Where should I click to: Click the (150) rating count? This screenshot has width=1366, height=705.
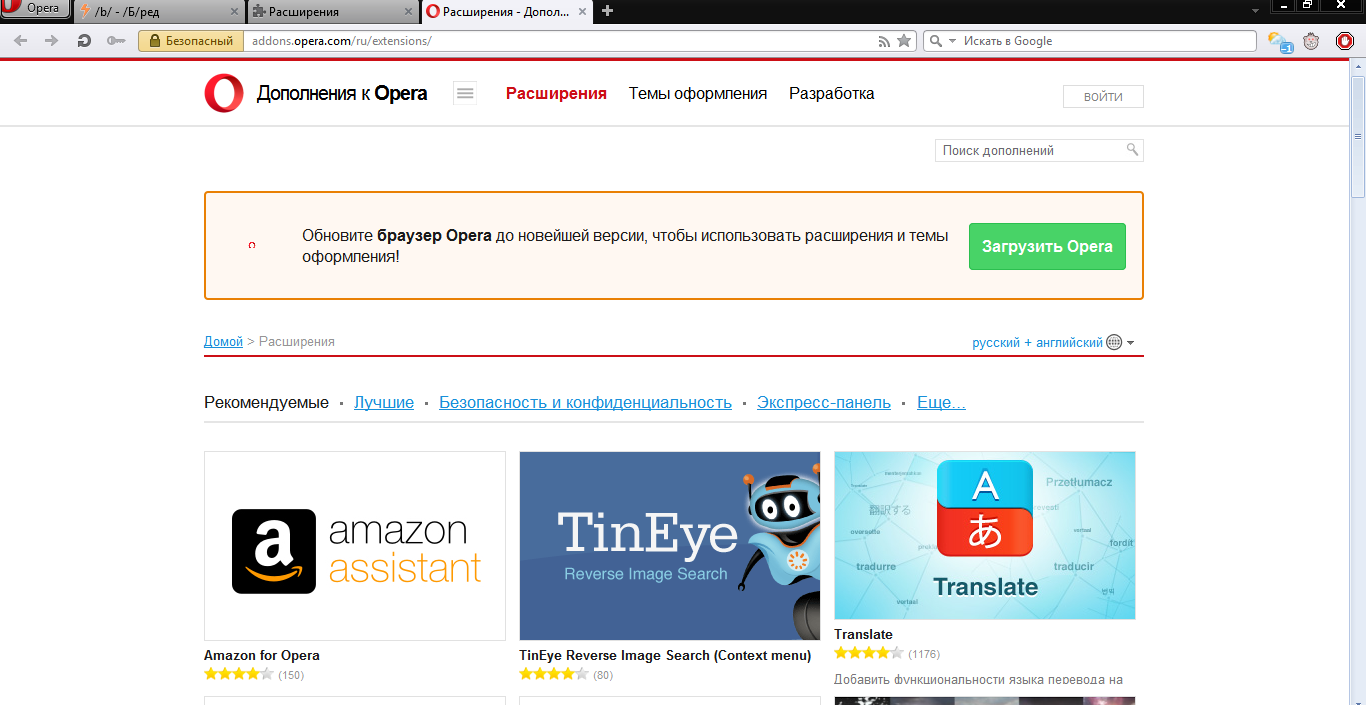291,675
